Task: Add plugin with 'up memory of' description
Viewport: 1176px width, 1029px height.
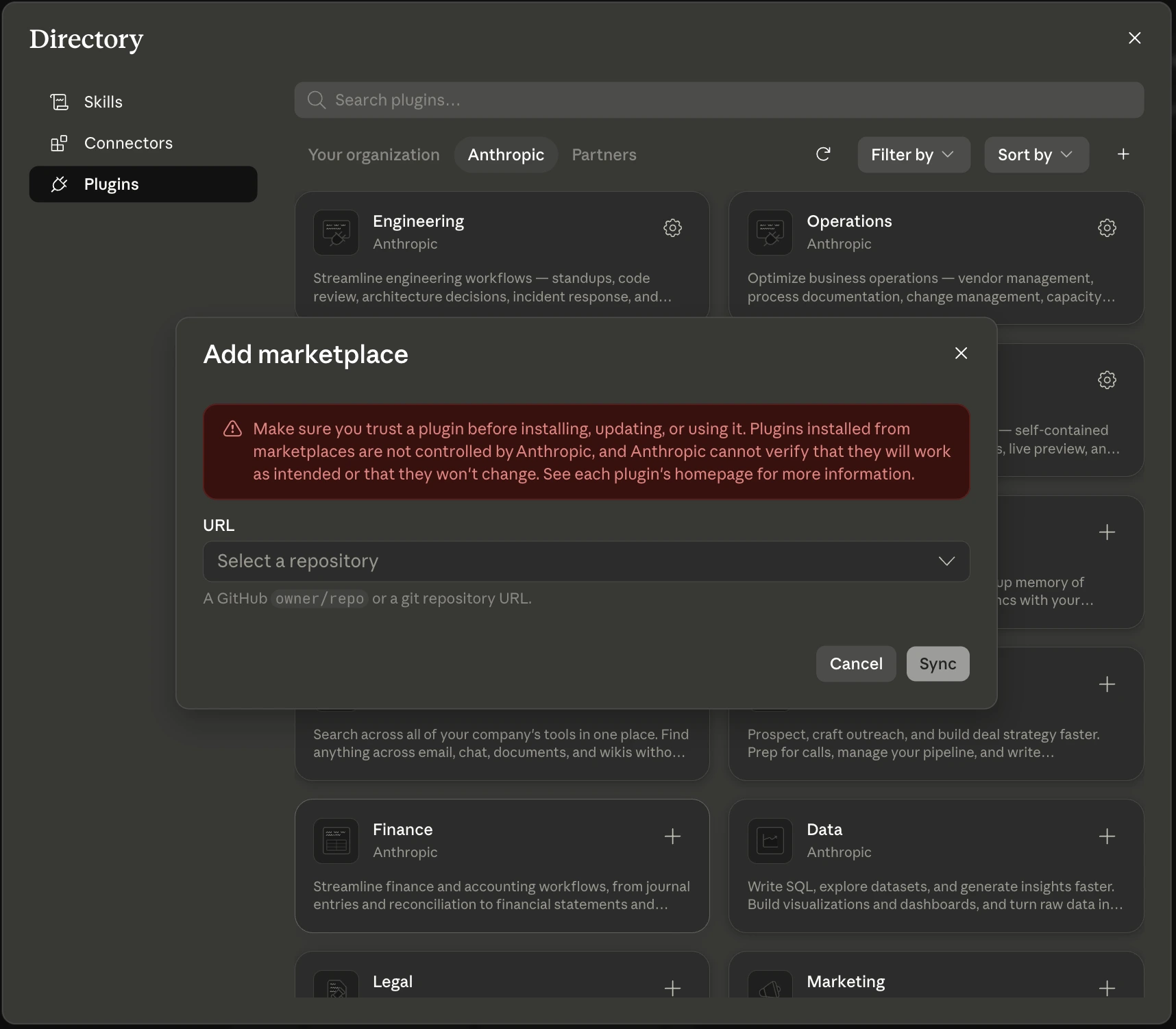Action: [1107, 532]
